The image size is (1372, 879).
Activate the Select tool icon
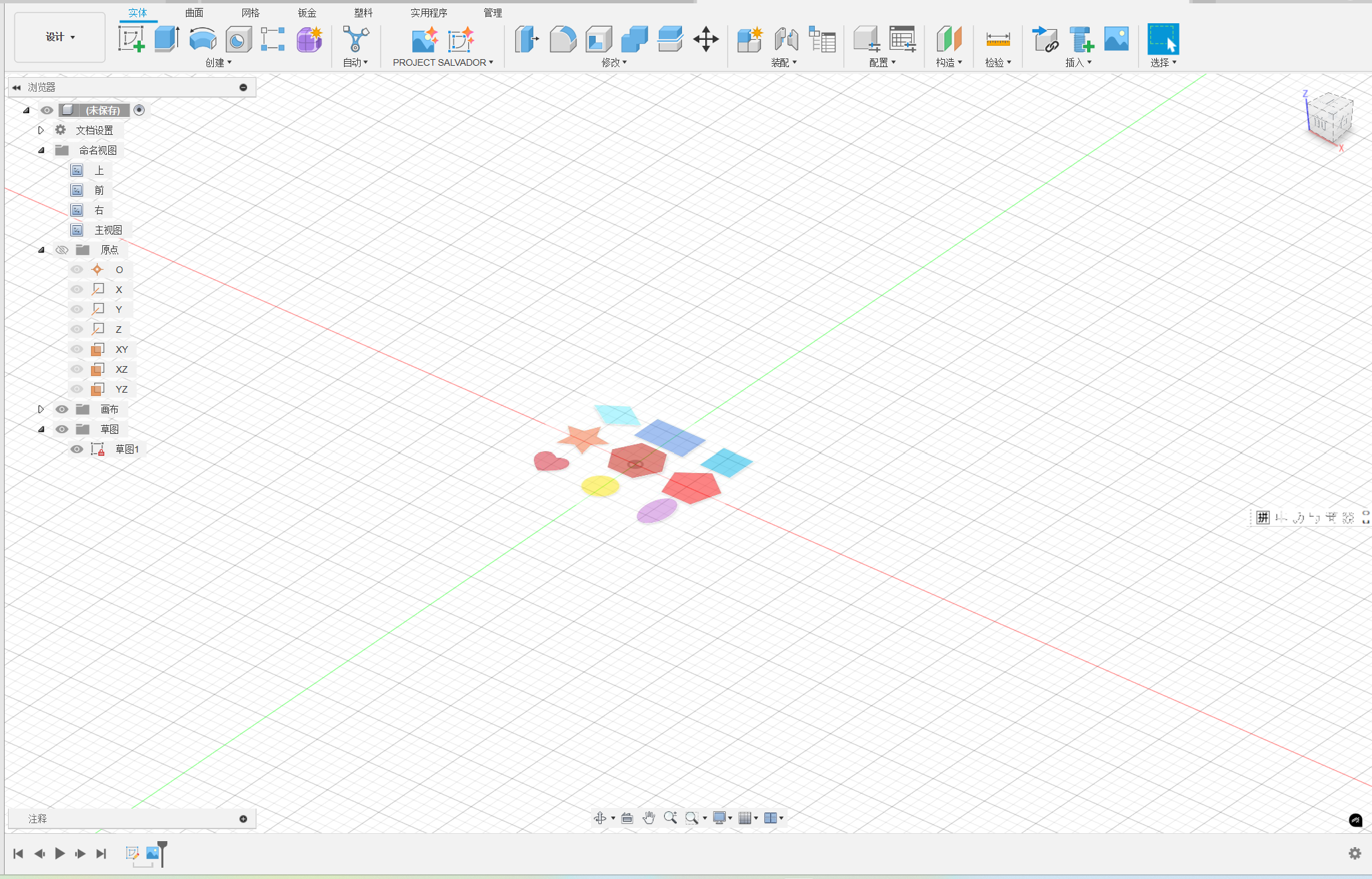pos(1163,39)
